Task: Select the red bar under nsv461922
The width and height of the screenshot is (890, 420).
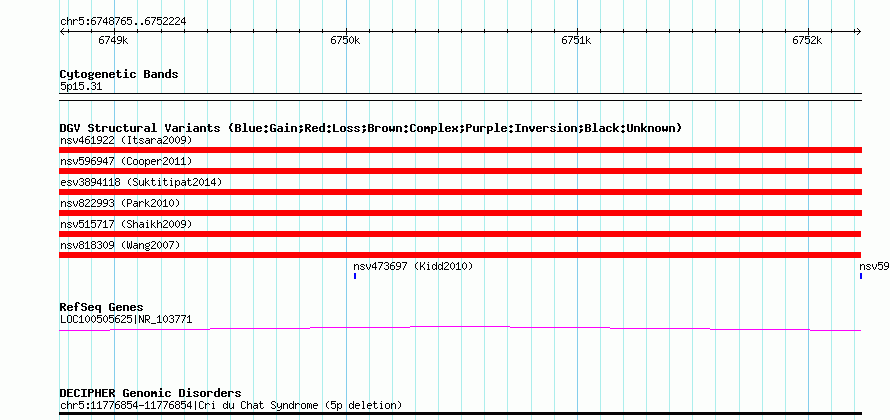Action: coord(460,150)
